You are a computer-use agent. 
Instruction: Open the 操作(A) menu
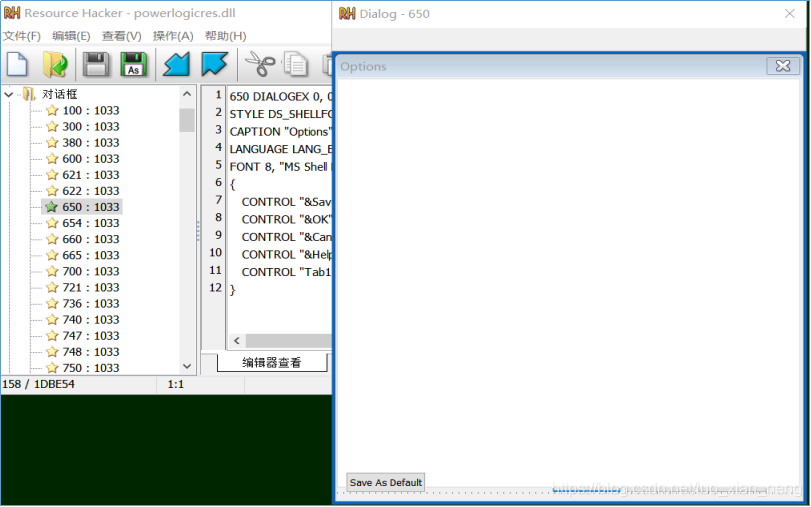pyautogui.click(x=173, y=36)
